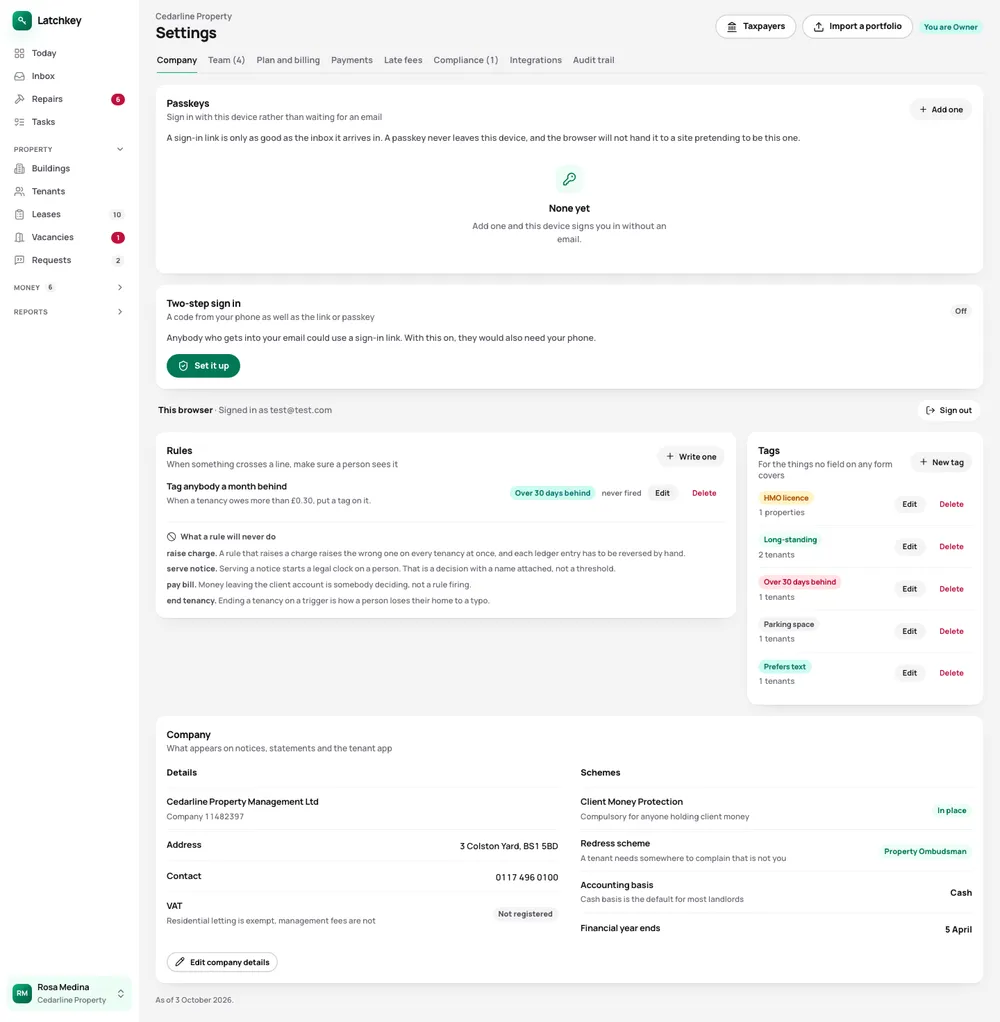Click the passkey key icon
The image size is (1000, 1022).
point(569,179)
